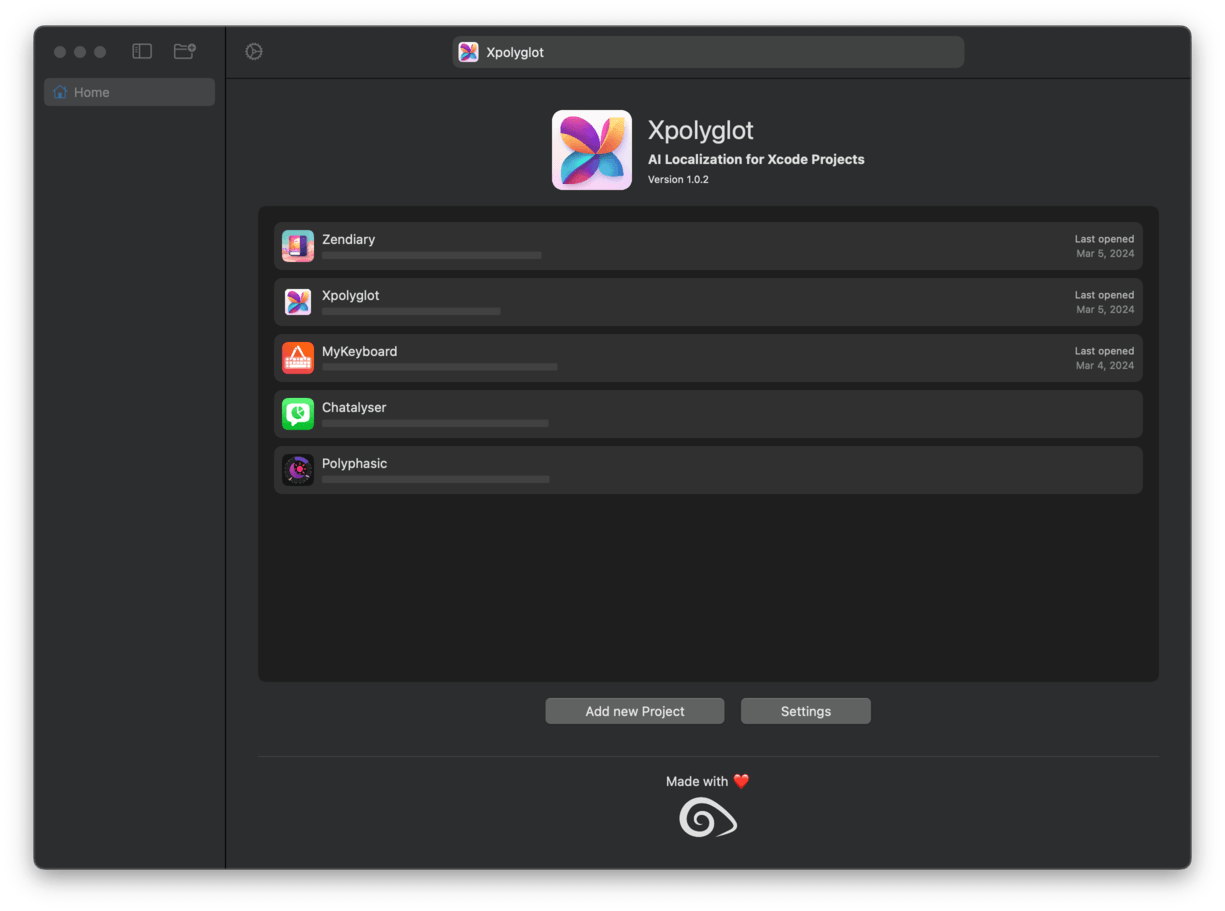
Task: Click the spiral developer logo
Action: point(708,819)
